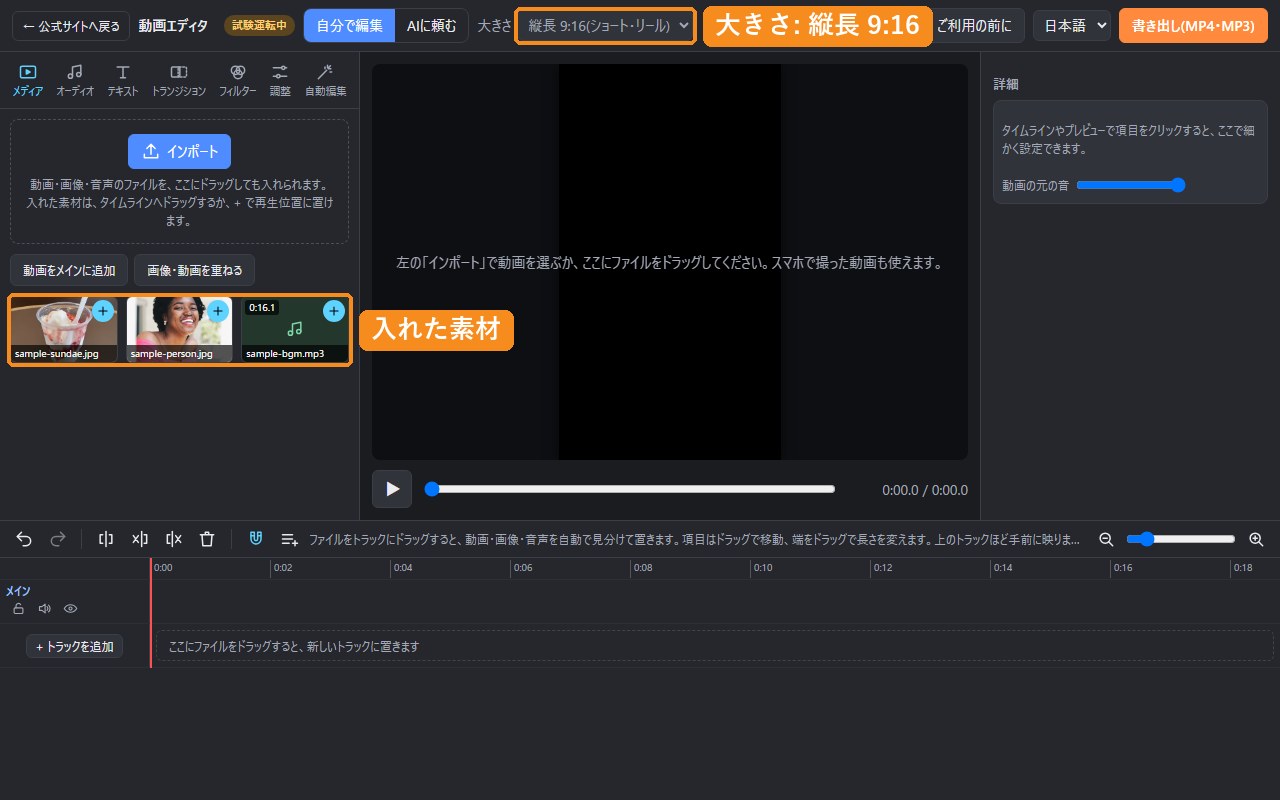
Task: Click 公式サイトへ戻る to go back
Action: point(71,25)
